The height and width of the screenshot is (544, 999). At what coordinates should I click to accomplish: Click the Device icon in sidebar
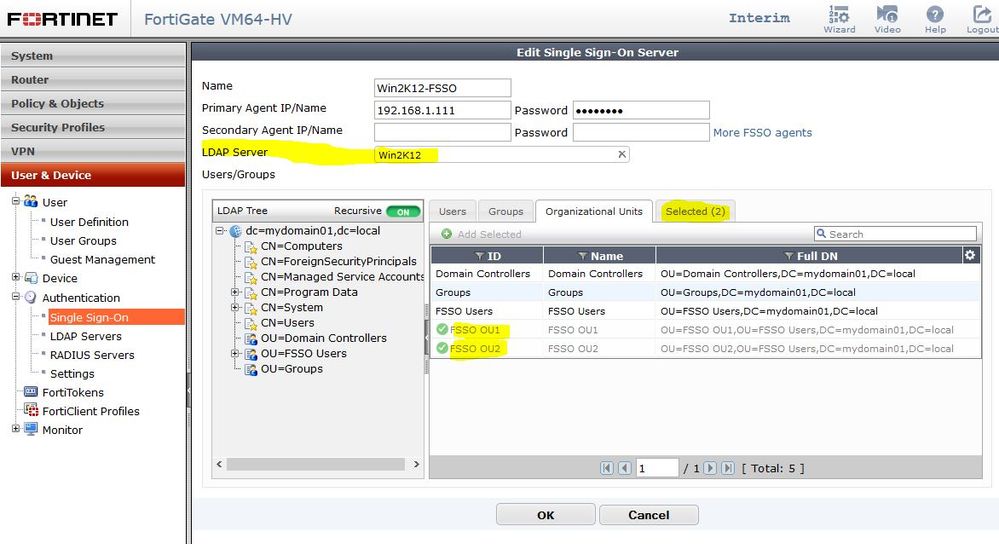(x=31, y=278)
